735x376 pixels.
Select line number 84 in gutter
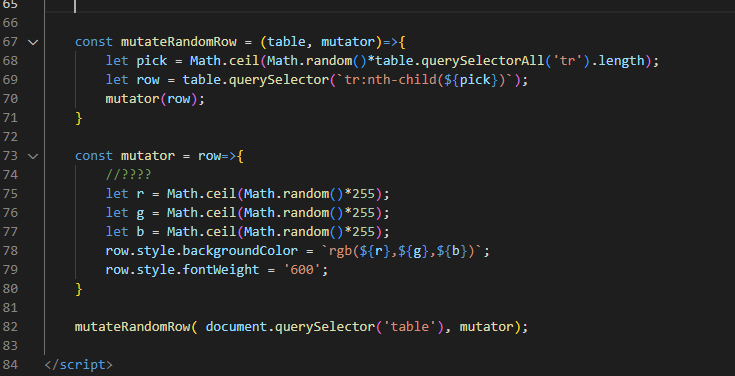click(10, 365)
